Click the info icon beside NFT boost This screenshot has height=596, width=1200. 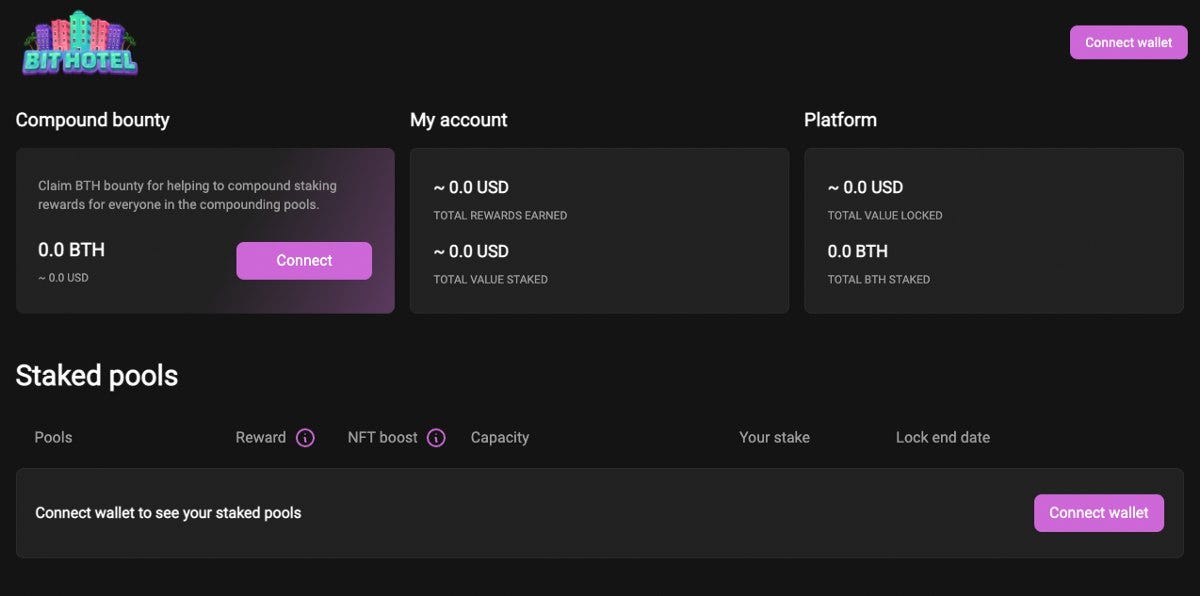(x=436, y=438)
